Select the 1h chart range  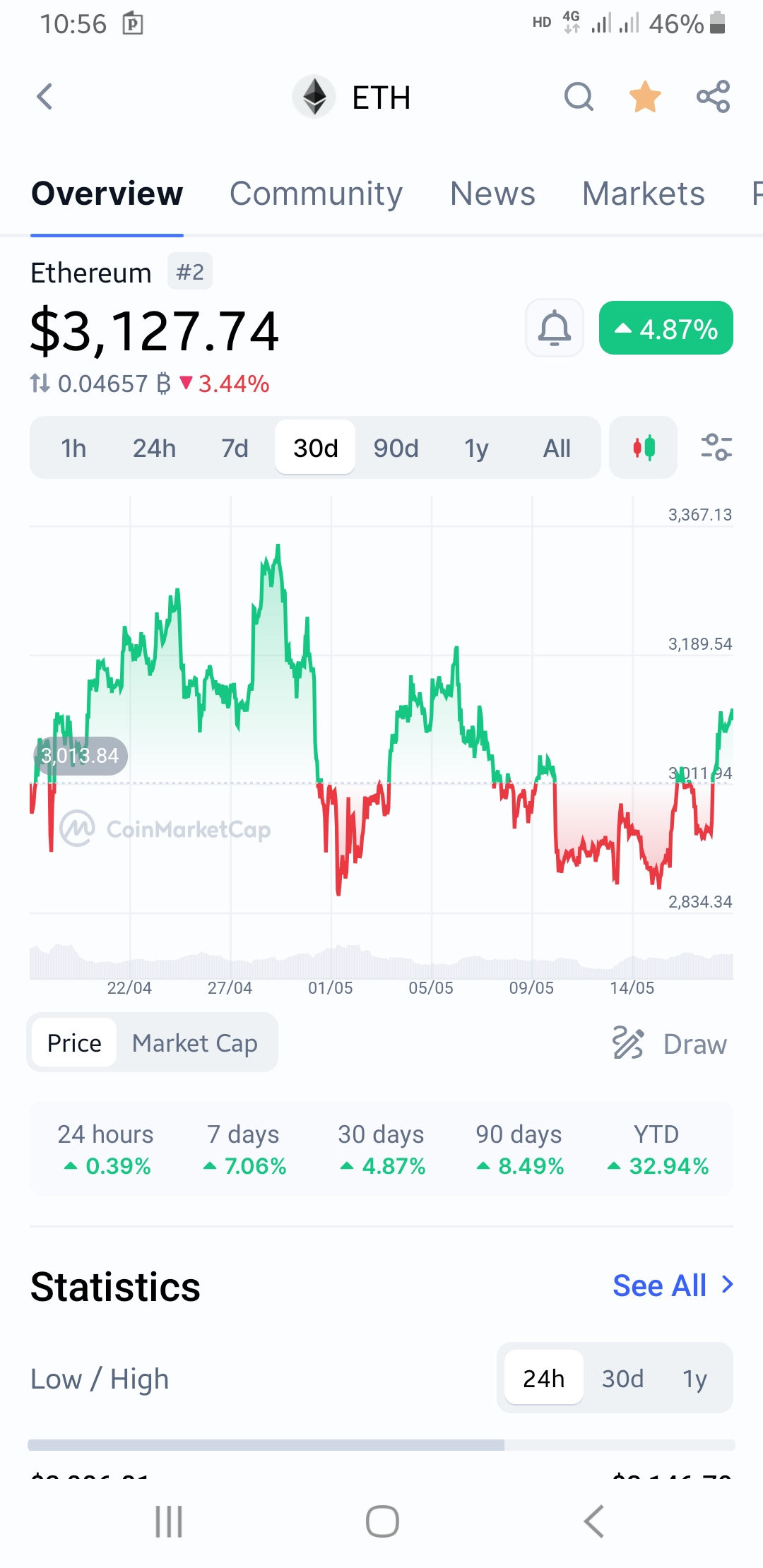tap(73, 448)
